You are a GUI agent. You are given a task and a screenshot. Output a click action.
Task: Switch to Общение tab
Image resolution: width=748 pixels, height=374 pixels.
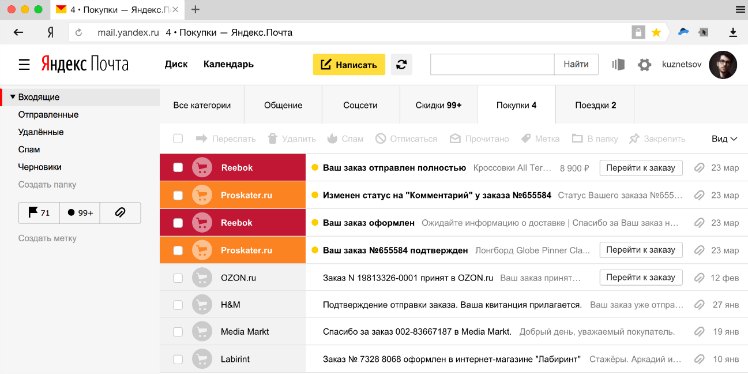(x=283, y=105)
